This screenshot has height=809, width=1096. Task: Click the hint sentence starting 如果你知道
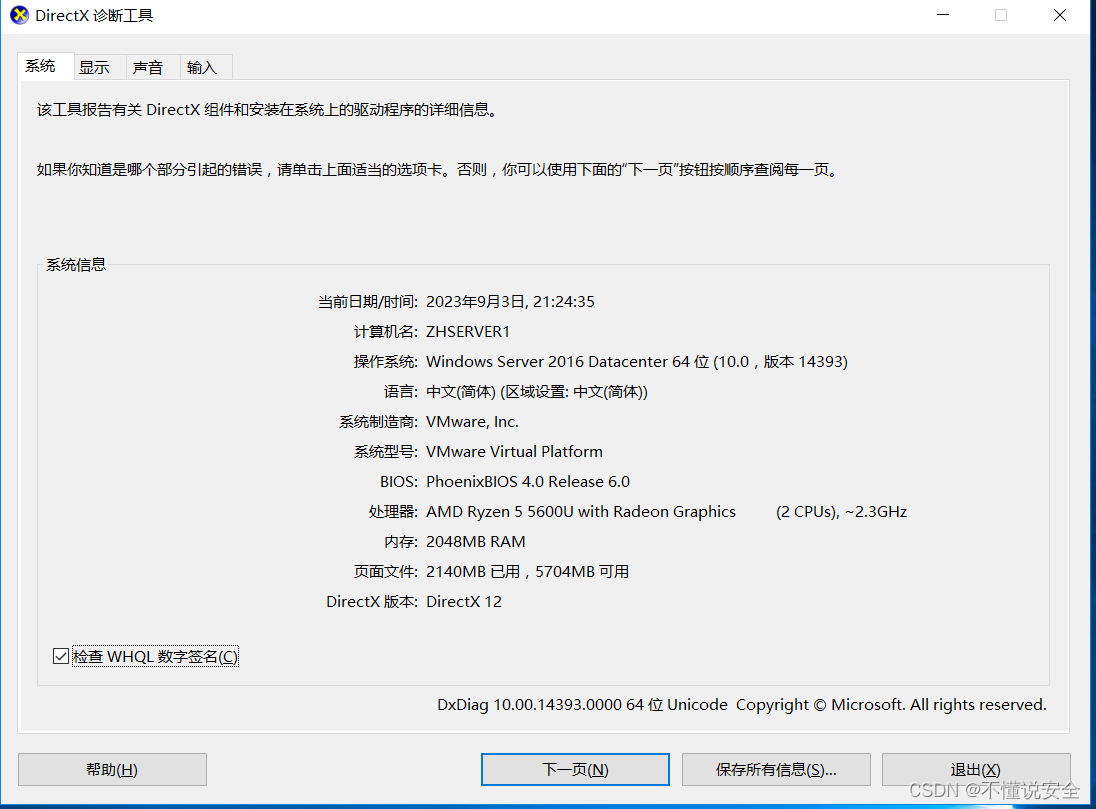[x=438, y=170]
